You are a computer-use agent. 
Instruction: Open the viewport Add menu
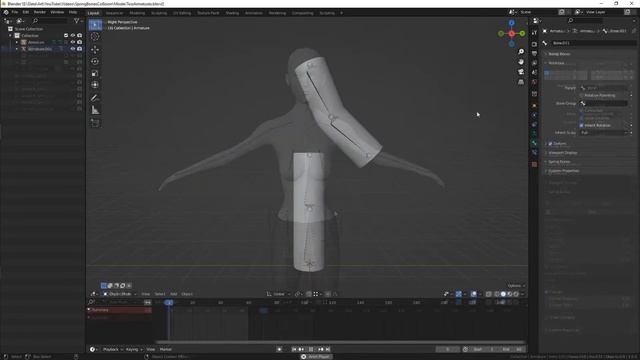click(x=173, y=294)
